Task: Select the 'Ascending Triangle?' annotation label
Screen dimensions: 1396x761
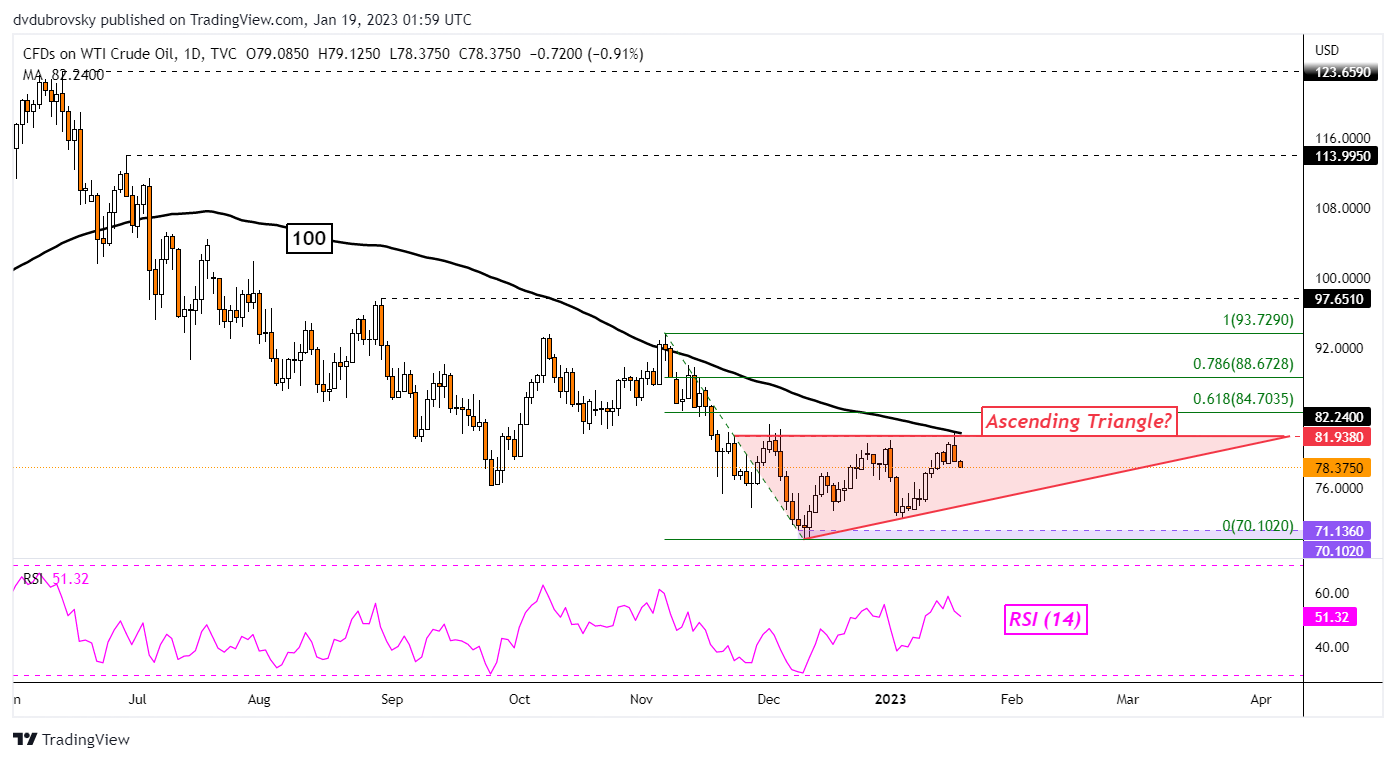Action: tap(1078, 422)
